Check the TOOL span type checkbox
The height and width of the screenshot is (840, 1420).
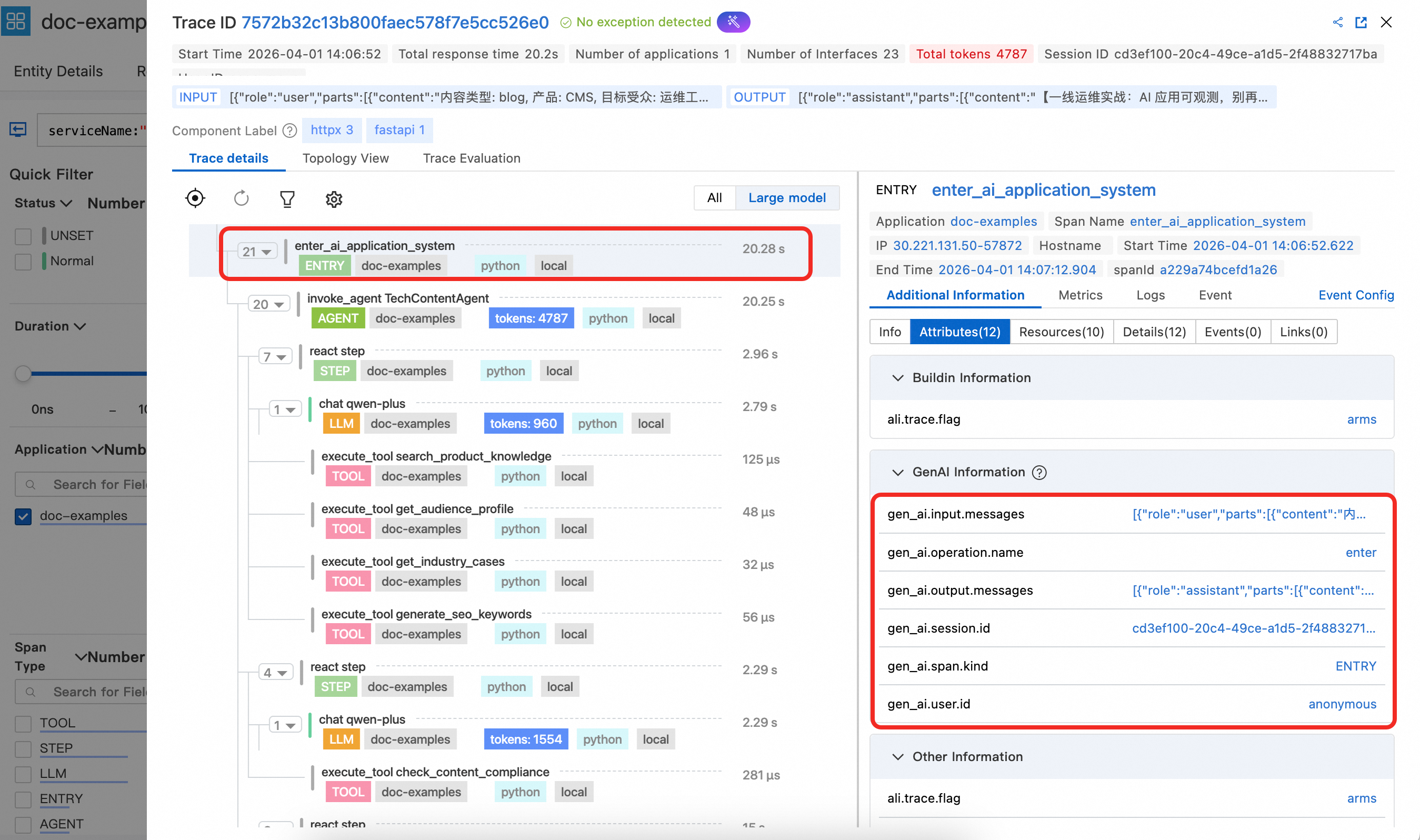coord(23,723)
